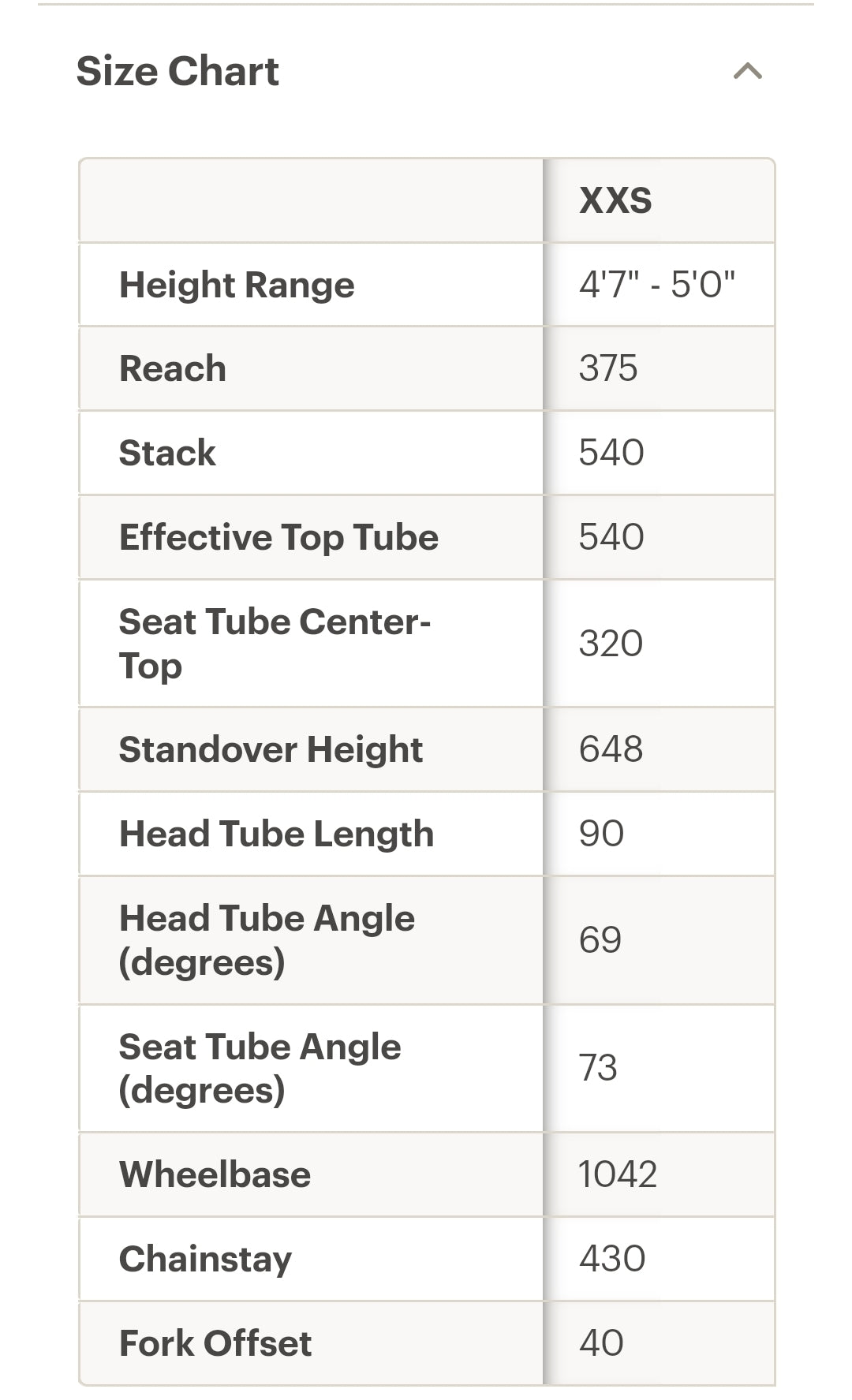Select the Chainstay value 430
The image size is (852, 1400).
tap(611, 1259)
